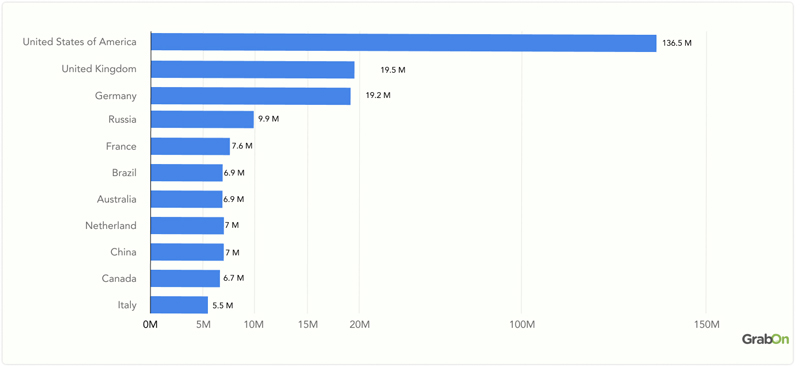This screenshot has height=366, width=800.
Task: Click the Canada country label
Action: [119, 279]
